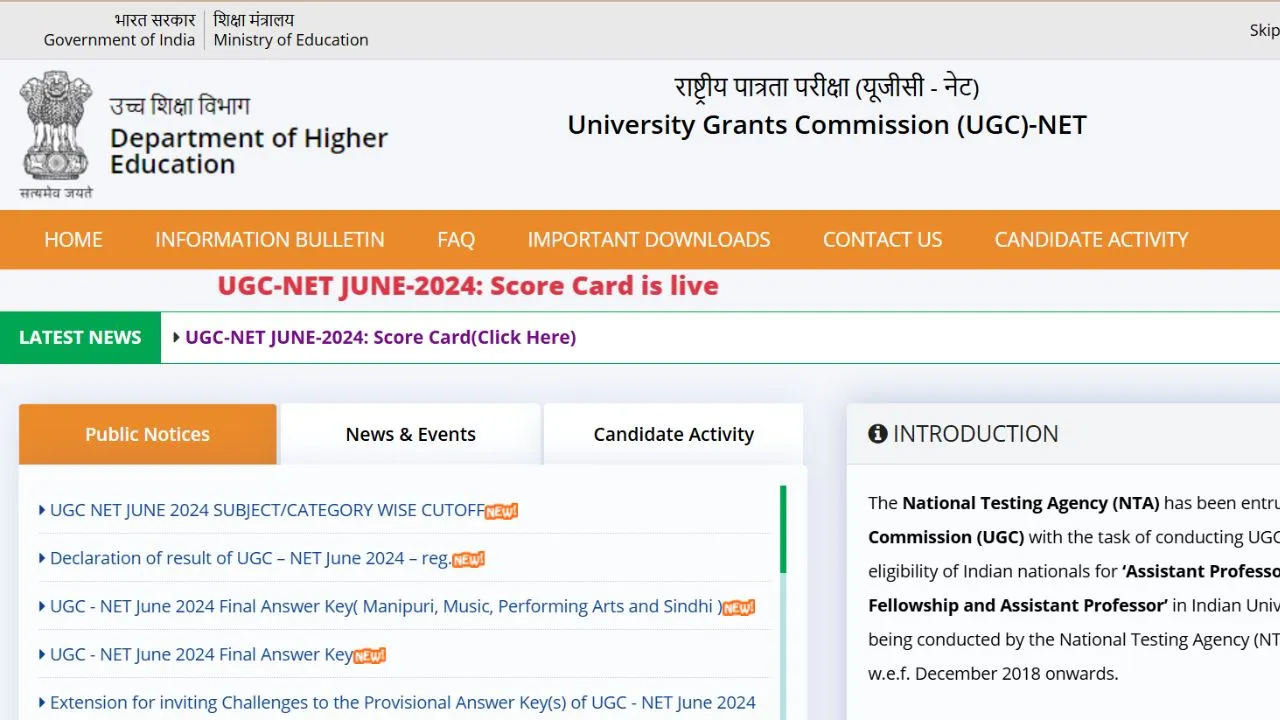Click the red Score Card is live banner

click(468, 286)
